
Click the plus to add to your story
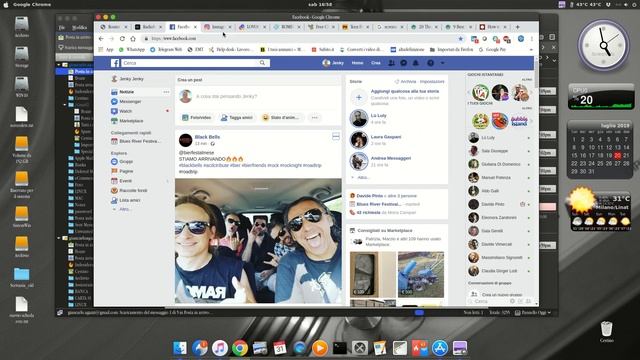point(359,97)
